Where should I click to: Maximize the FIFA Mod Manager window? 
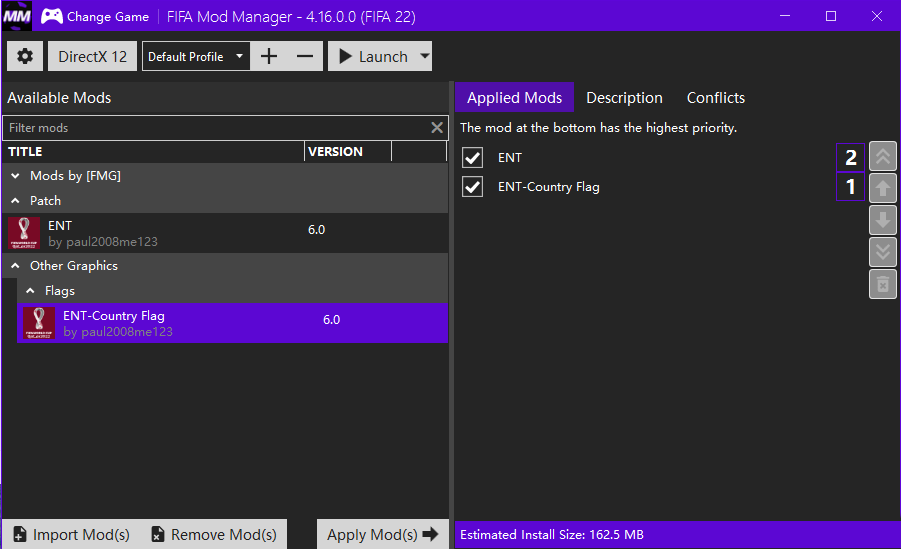tap(831, 16)
